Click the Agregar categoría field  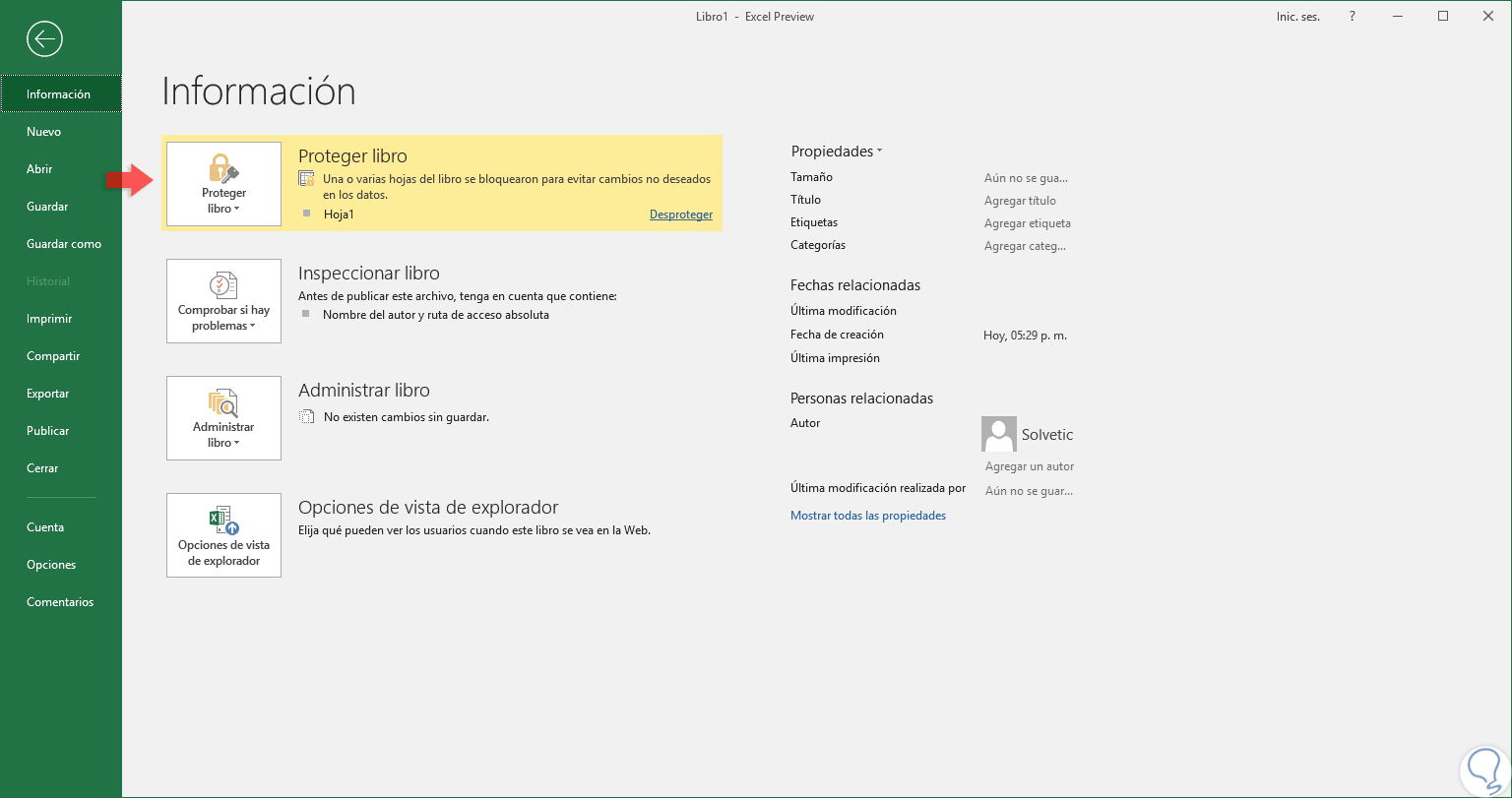pos(1025,246)
